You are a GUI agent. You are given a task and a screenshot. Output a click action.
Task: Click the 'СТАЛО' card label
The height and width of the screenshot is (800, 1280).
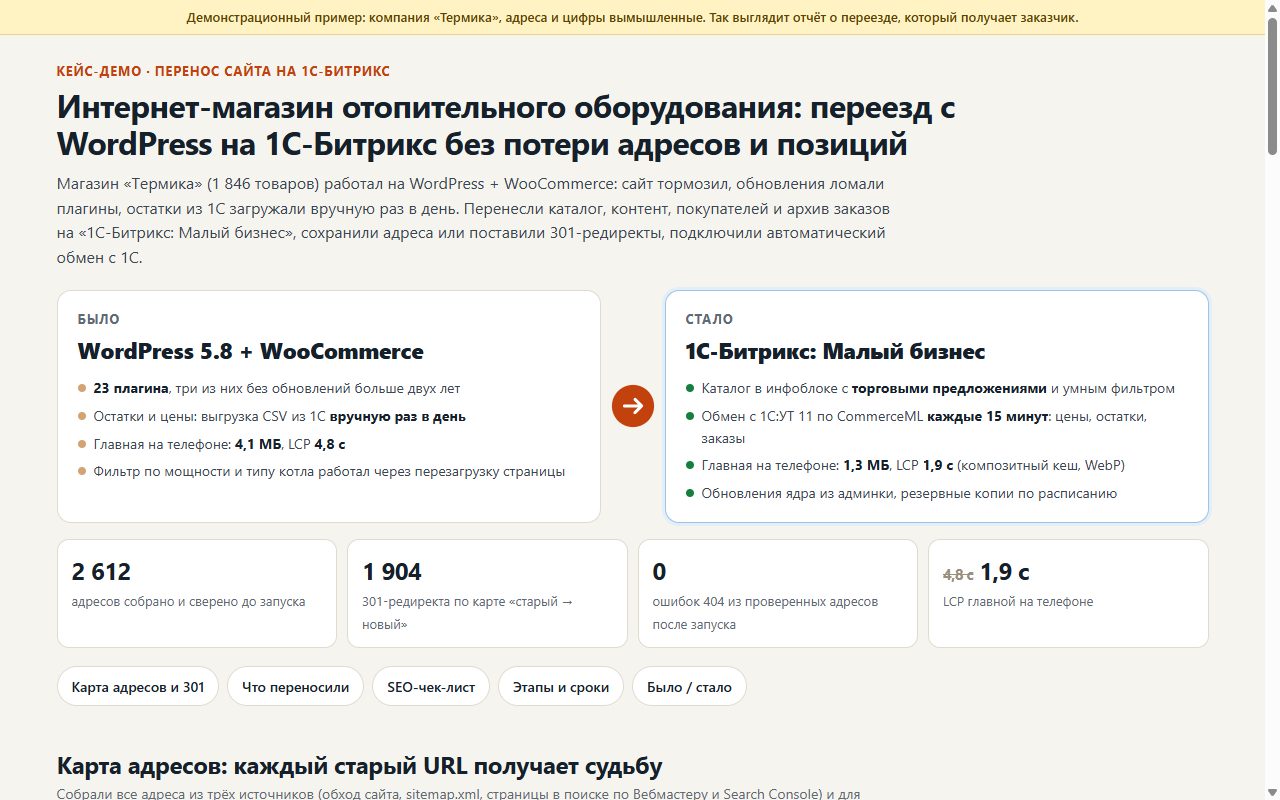point(709,319)
